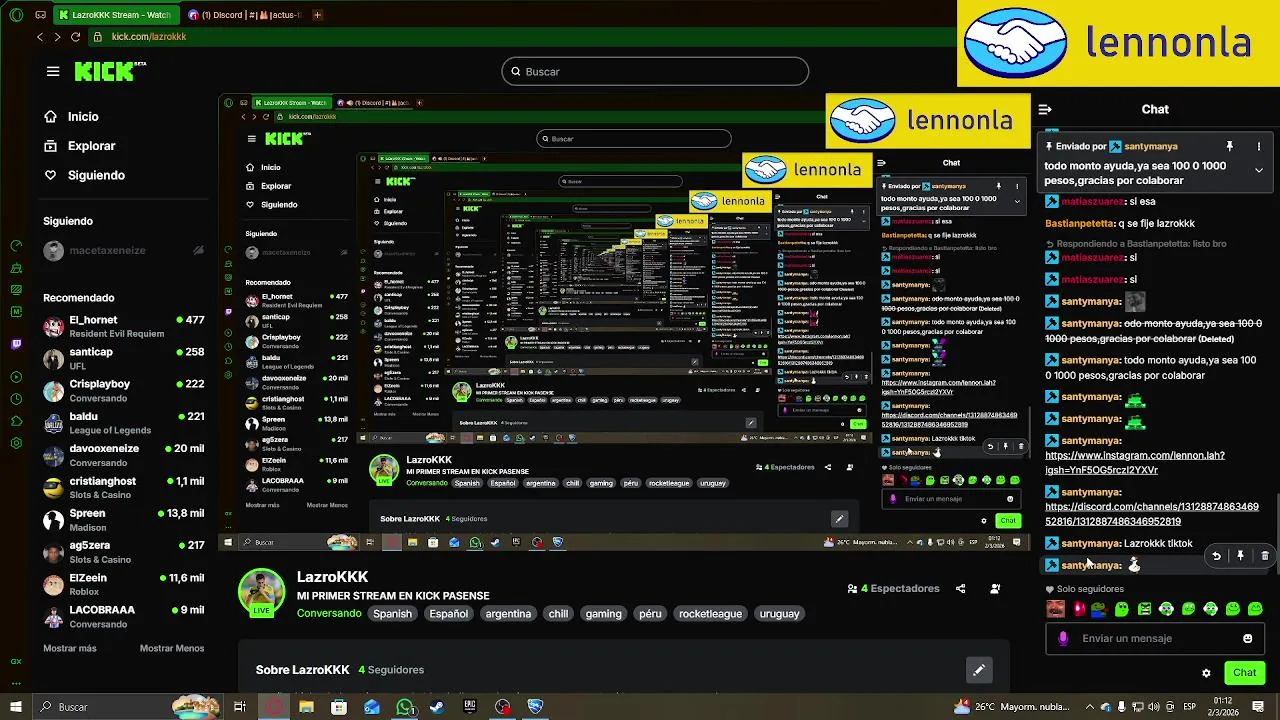Open Steam from the Windows taskbar
The width and height of the screenshot is (1280, 720).
(x=437, y=707)
